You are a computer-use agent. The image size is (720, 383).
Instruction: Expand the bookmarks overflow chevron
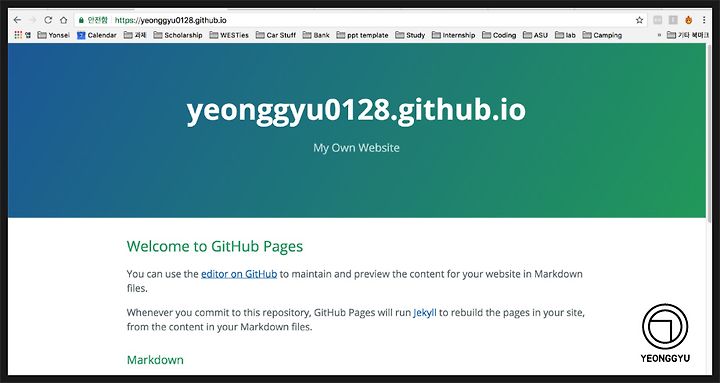coord(659,35)
